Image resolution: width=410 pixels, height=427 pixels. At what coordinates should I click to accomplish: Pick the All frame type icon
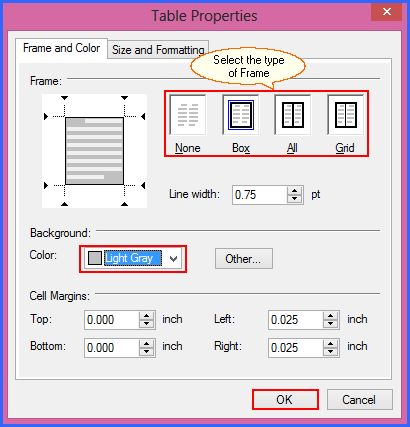[293, 115]
